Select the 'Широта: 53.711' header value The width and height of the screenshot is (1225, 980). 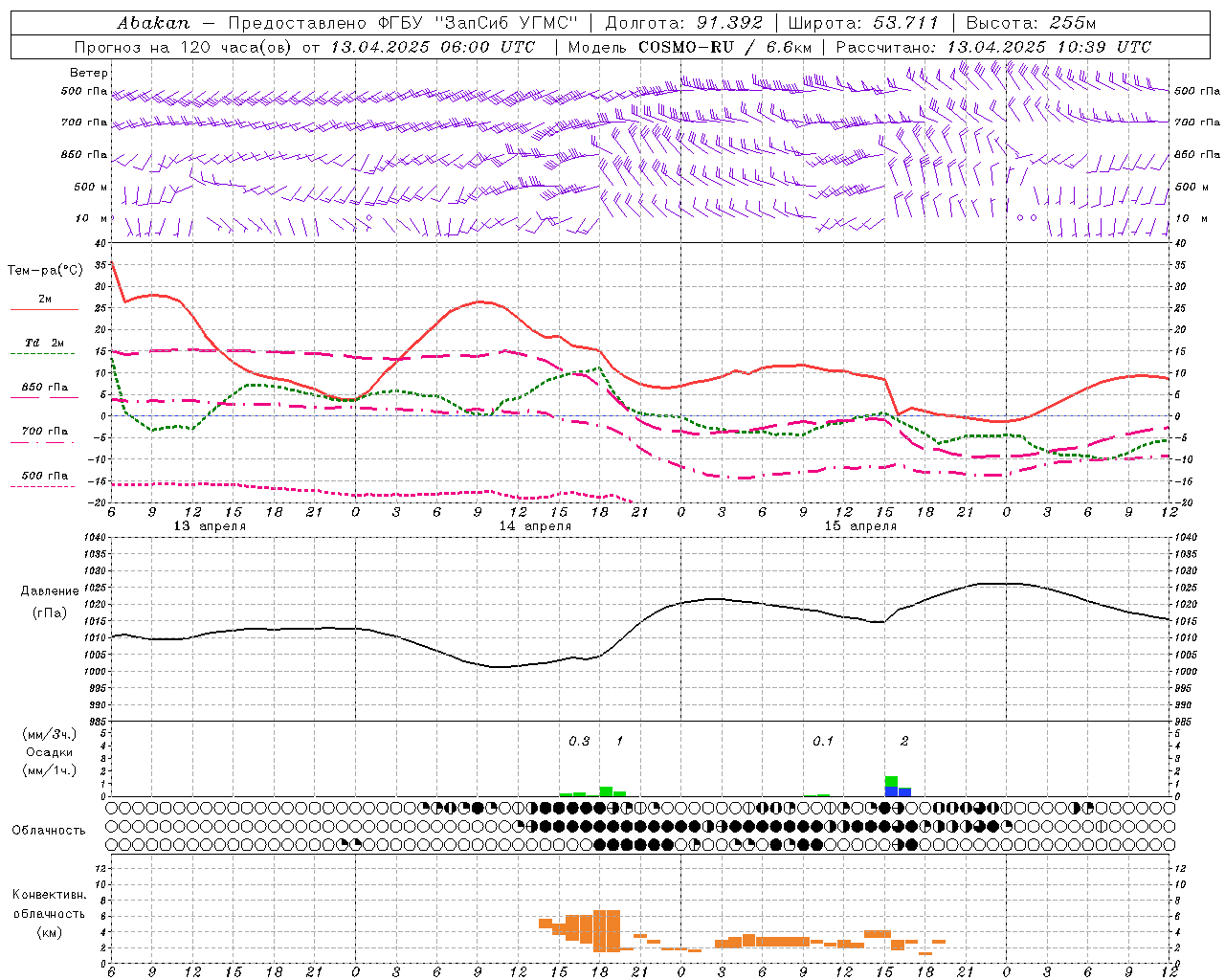point(863,22)
